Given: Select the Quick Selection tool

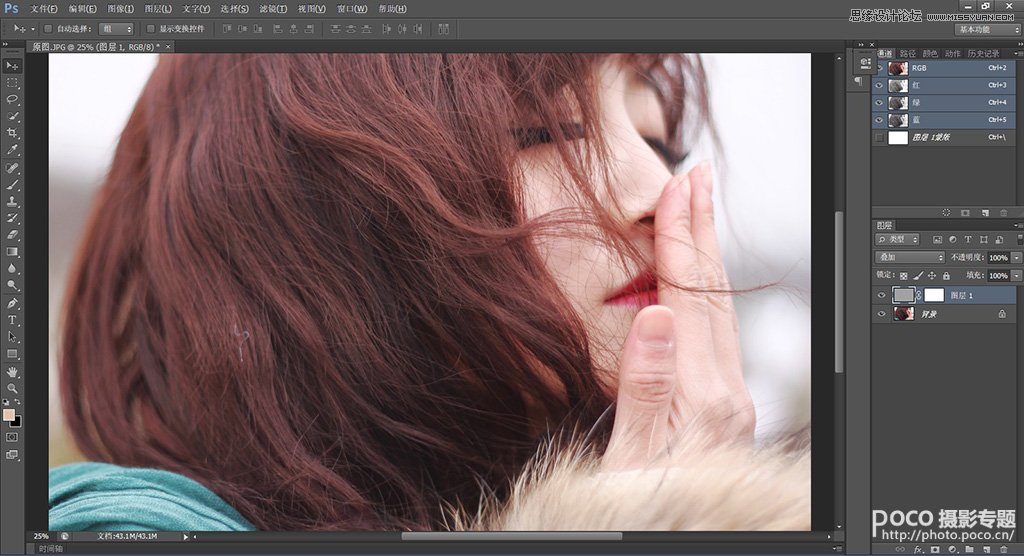Looking at the screenshot, I should [x=12, y=116].
